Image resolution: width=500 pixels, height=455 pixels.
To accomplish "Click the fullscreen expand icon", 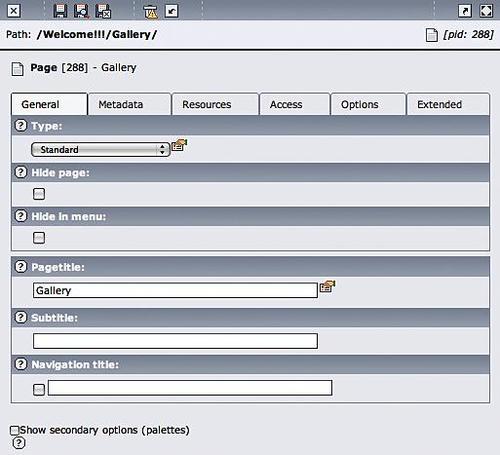I will (486, 11).
